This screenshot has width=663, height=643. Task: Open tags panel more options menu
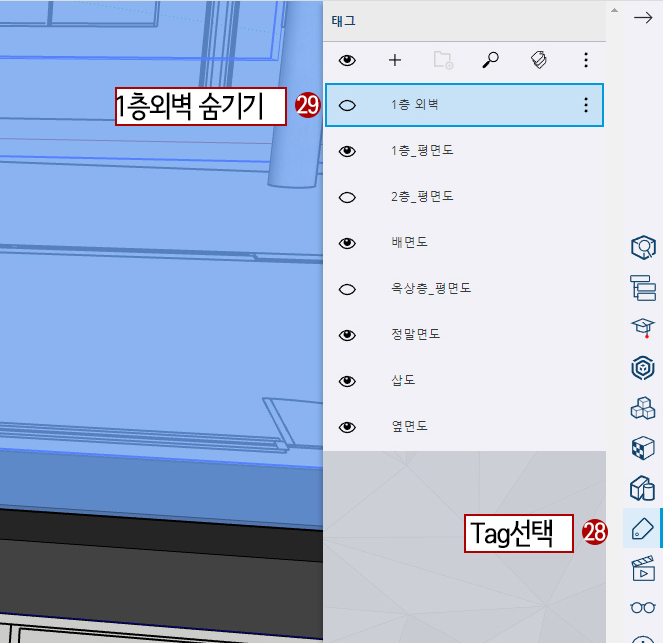coord(586,60)
